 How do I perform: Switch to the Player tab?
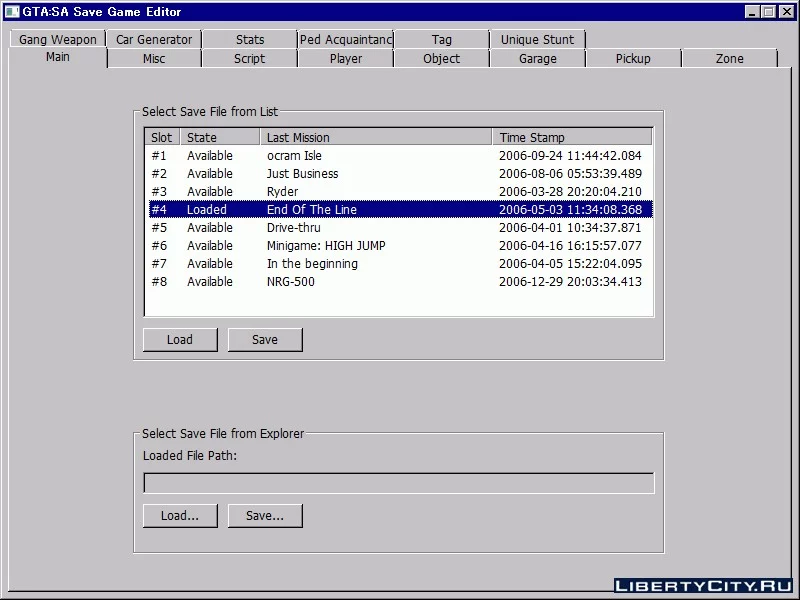click(345, 59)
